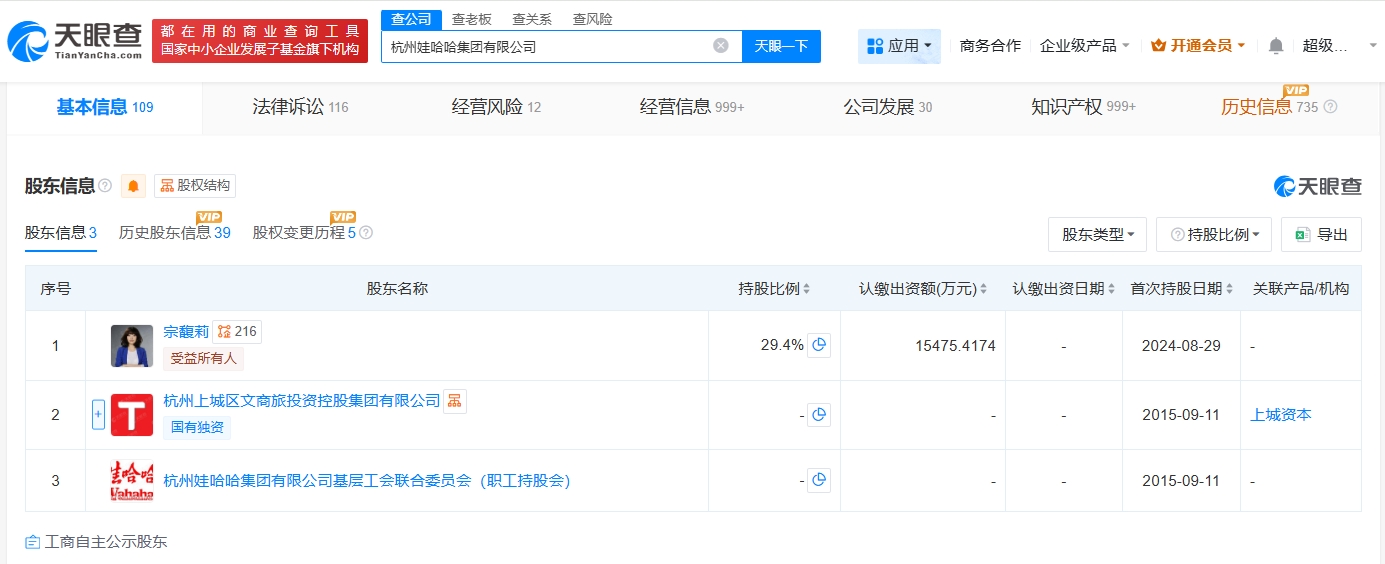
Task: Click the notification bell in top bar
Action: [1275, 46]
